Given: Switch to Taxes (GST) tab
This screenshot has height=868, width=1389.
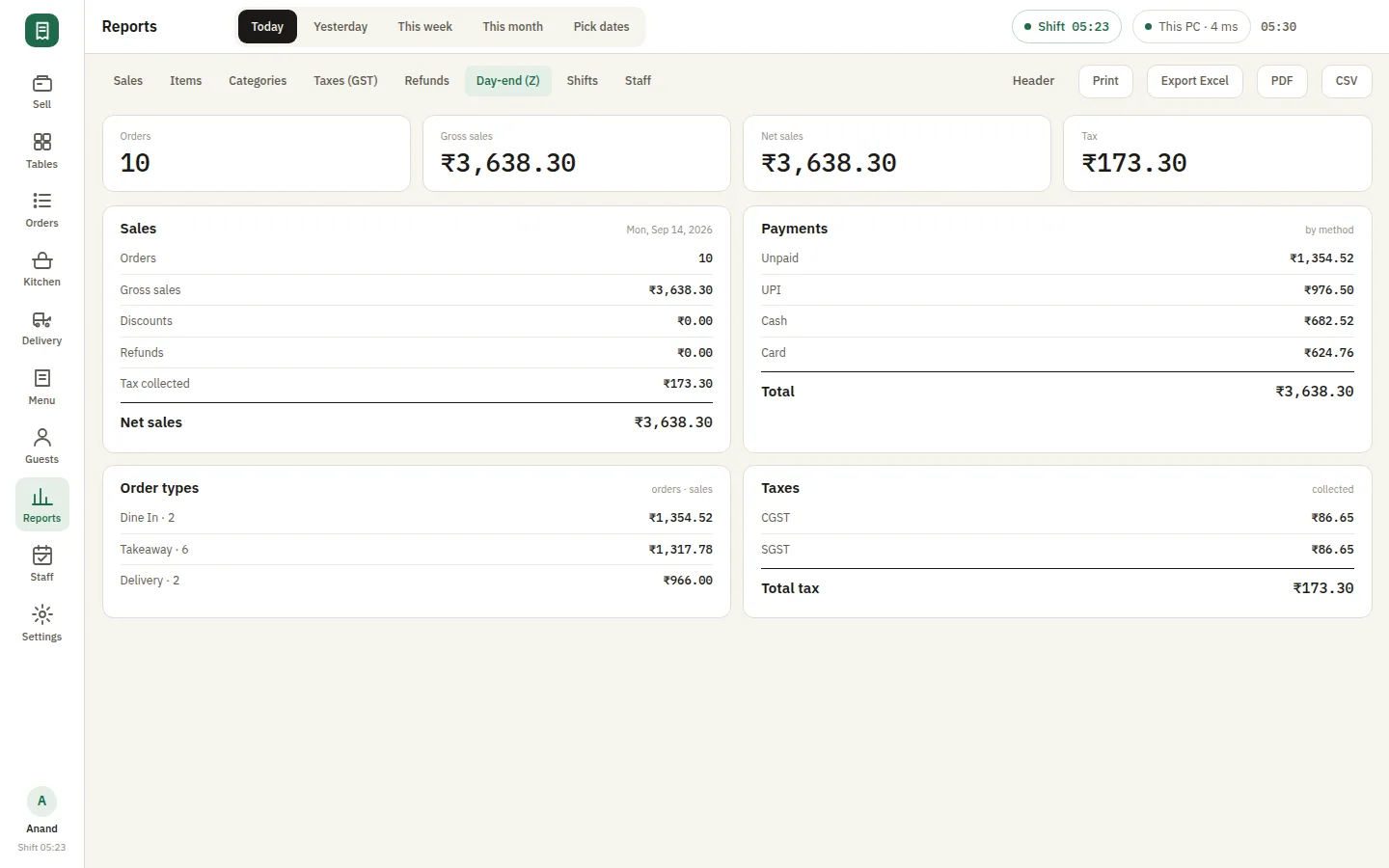Looking at the screenshot, I should tap(345, 81).
